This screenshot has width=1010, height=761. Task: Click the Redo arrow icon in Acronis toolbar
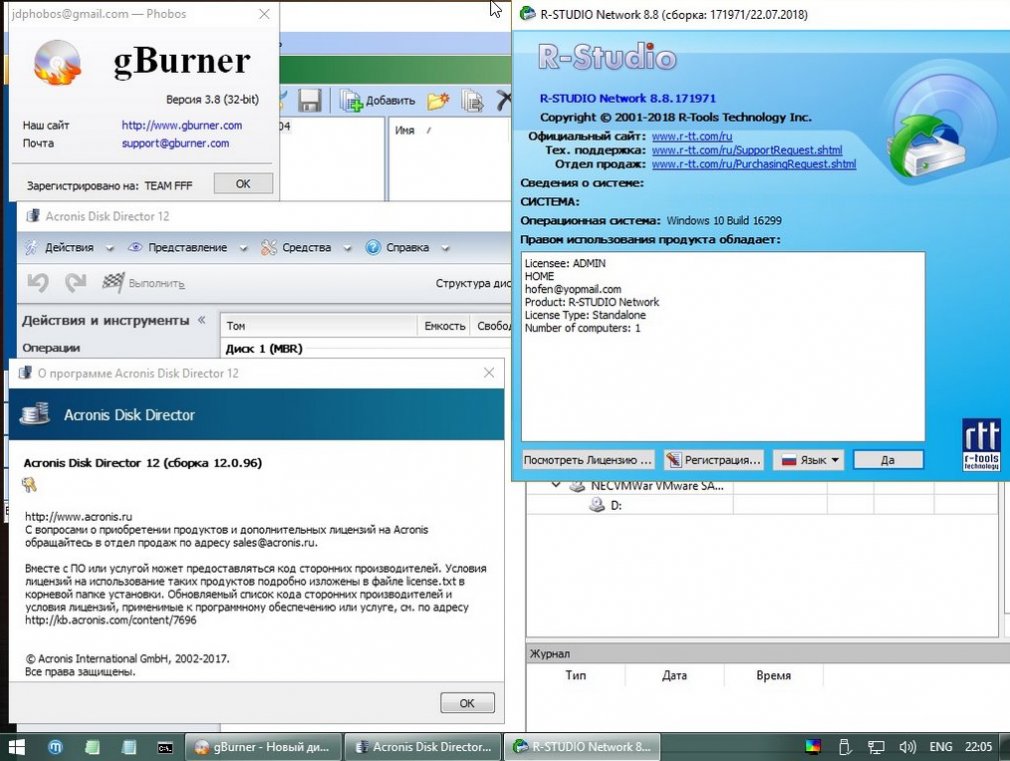click(x=75, y=283)
